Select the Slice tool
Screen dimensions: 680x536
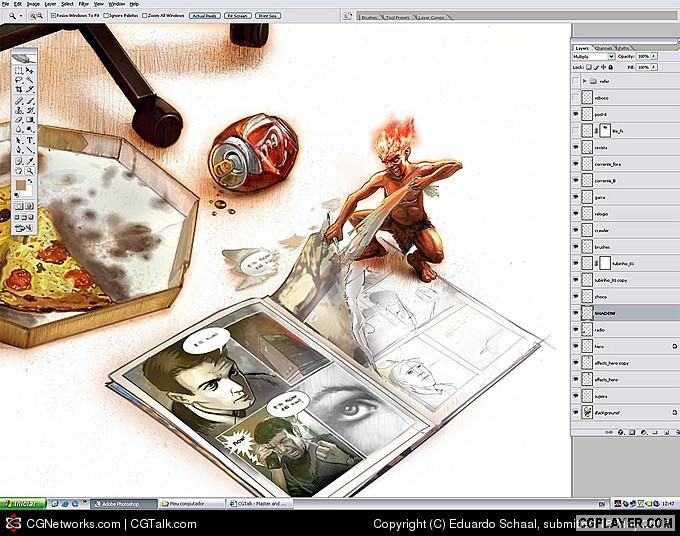point(30,90)
